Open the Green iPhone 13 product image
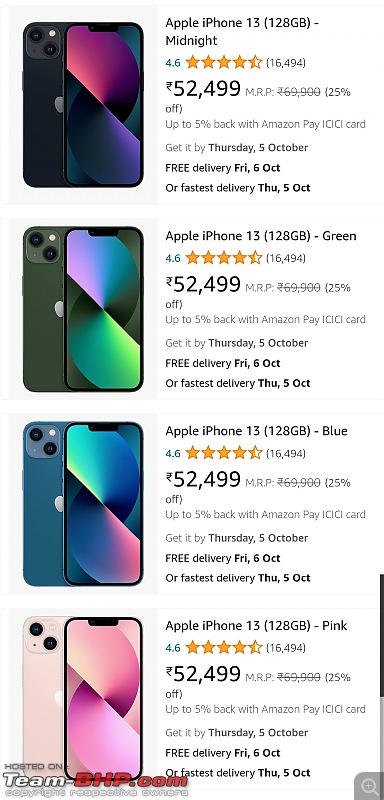 coord(83,309)
